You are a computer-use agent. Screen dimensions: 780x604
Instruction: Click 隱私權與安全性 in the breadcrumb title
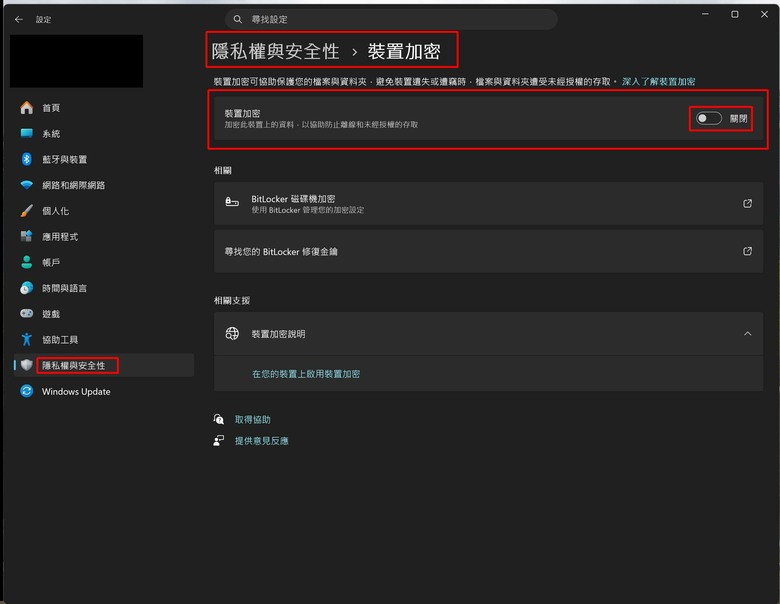point(275,51)
